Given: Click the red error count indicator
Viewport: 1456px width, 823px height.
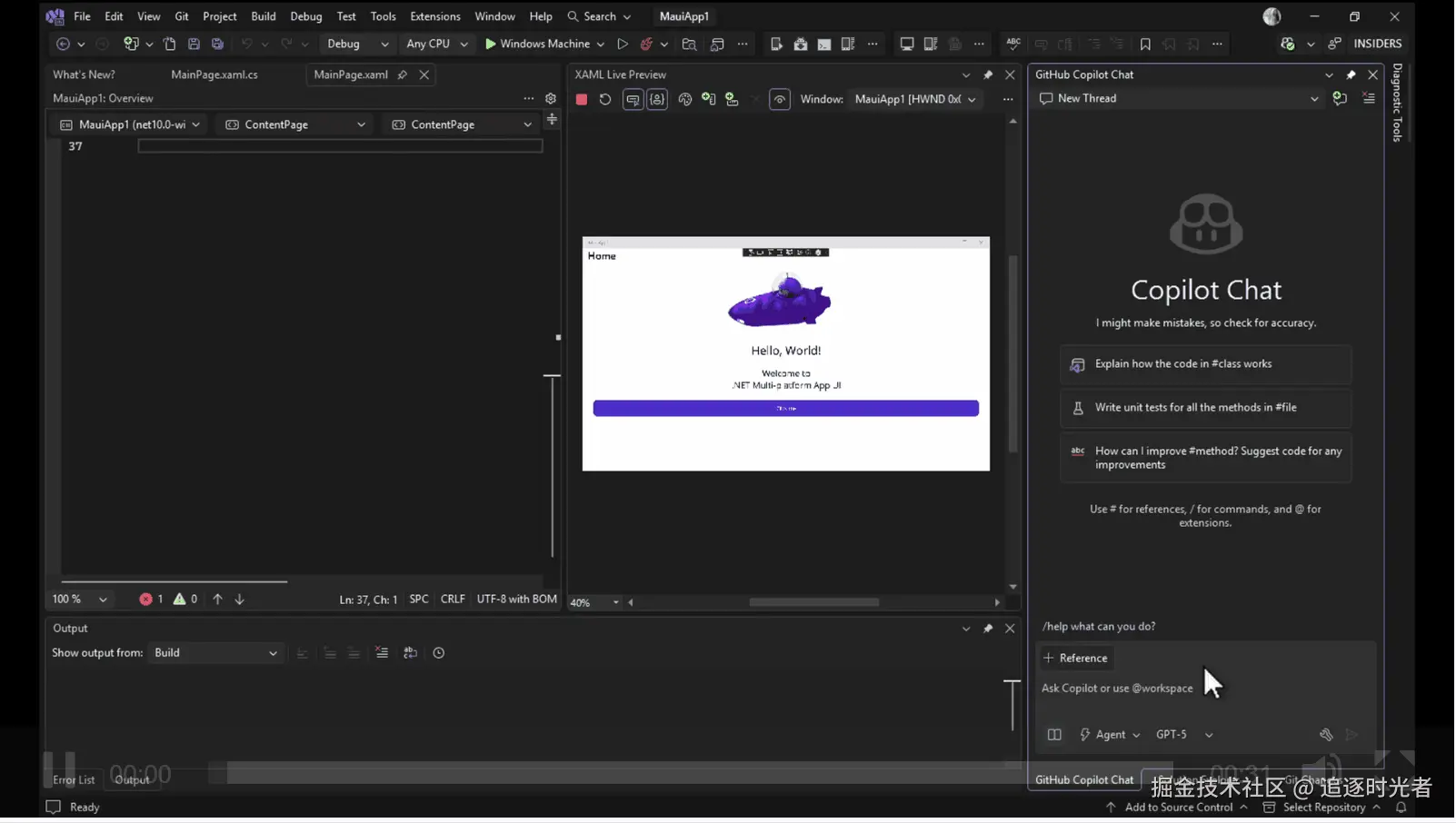Looking at the screenshot, I should click(x=151, y=600).
